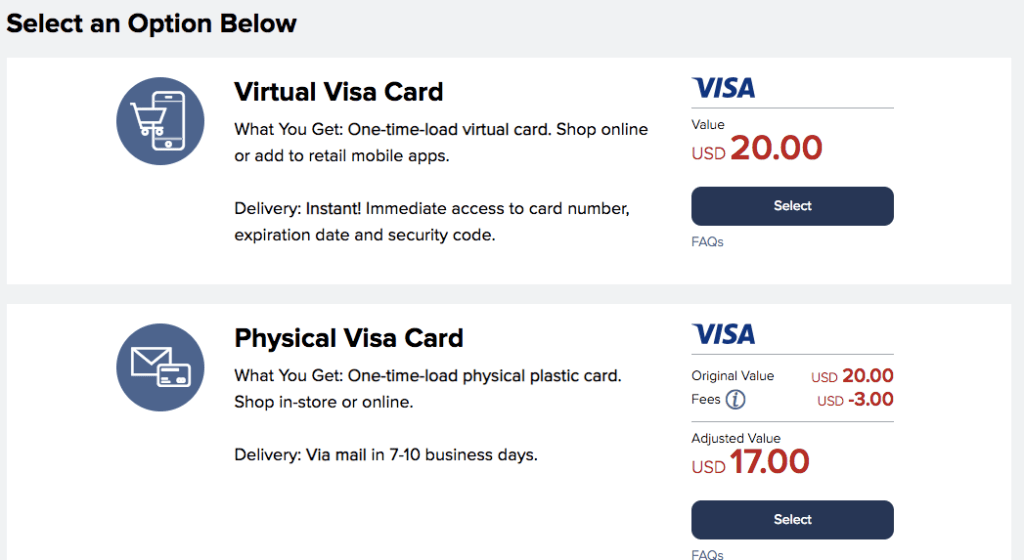
Task: Click the 7-10 business days delivery text
Action: [386, 455]
